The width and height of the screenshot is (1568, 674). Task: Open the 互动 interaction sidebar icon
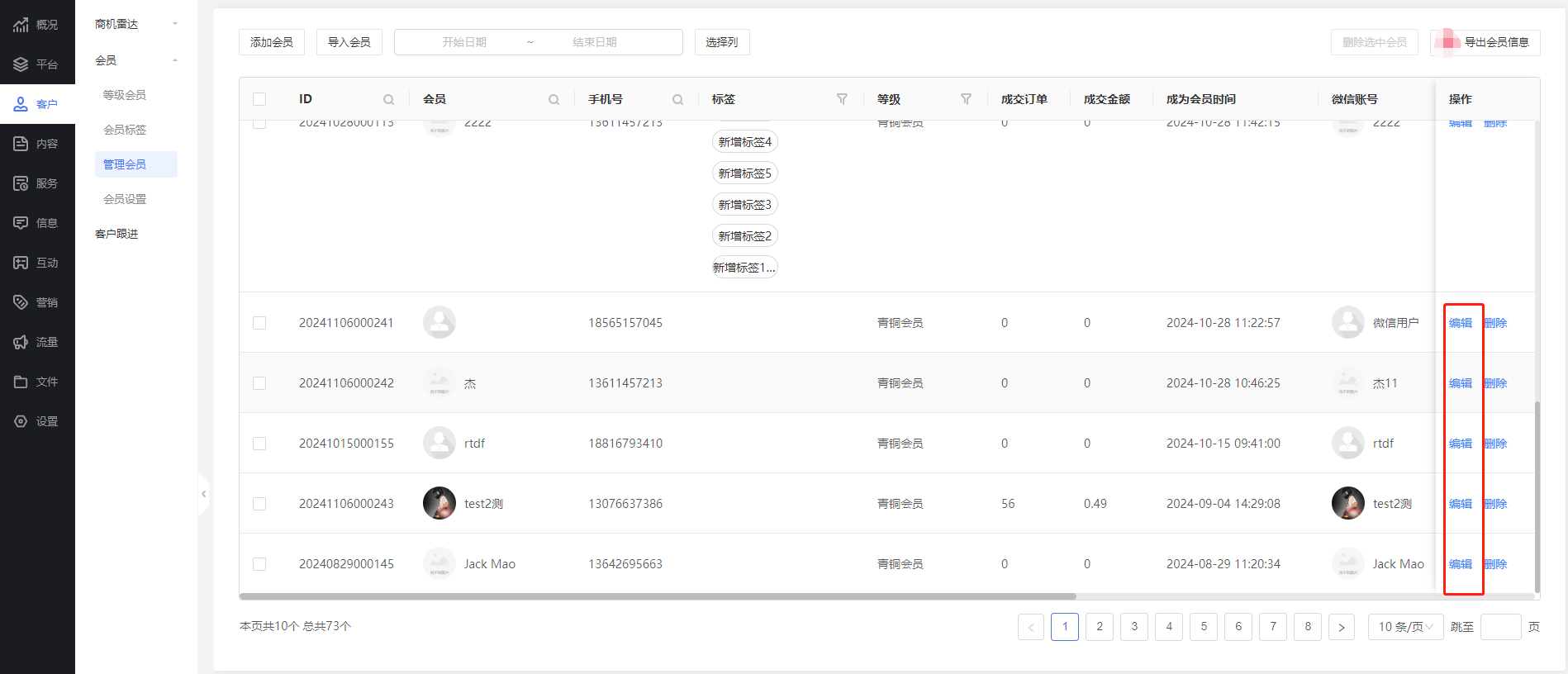21,263
